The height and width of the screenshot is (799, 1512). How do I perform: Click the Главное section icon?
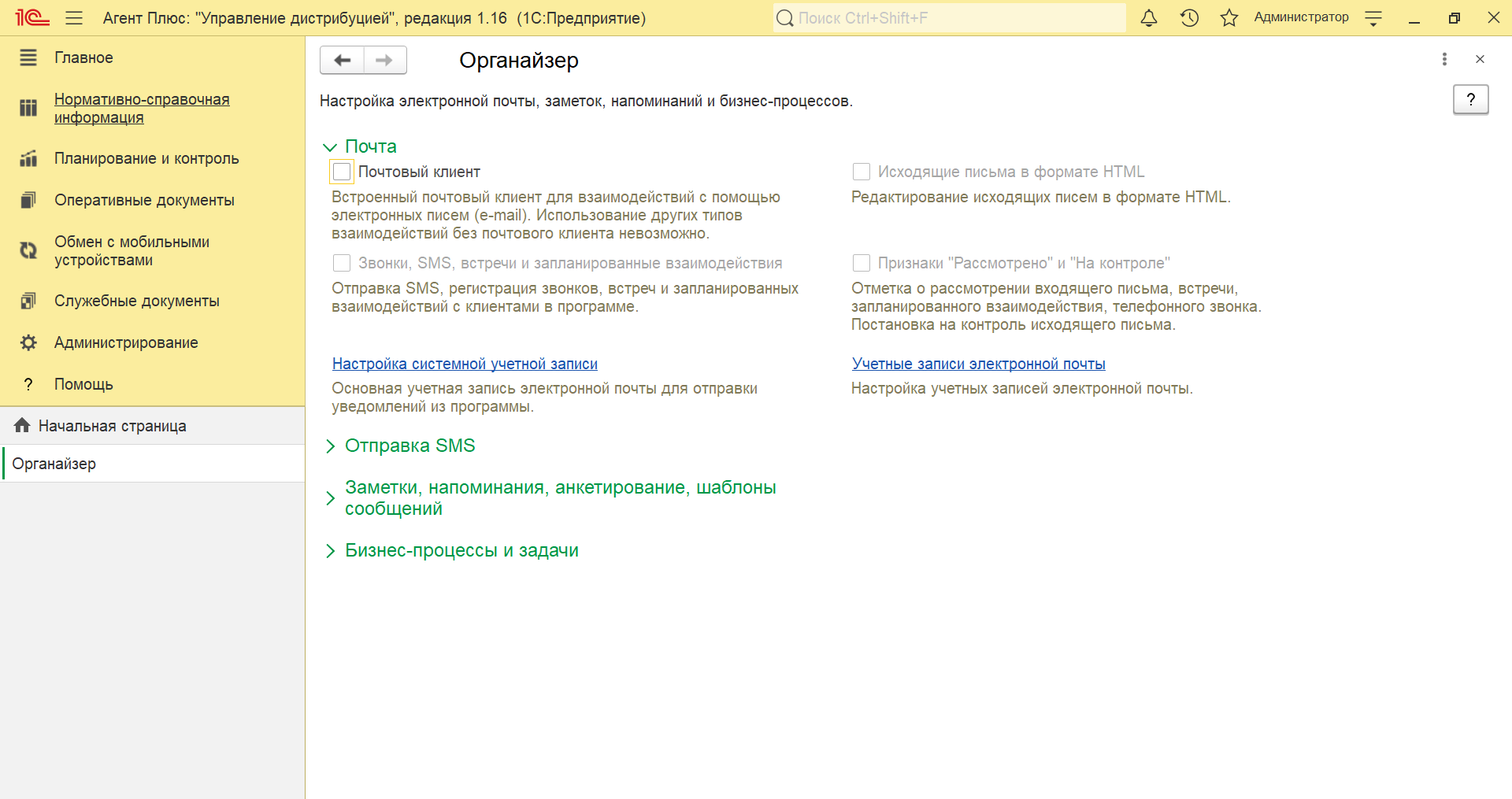[28, 57]
